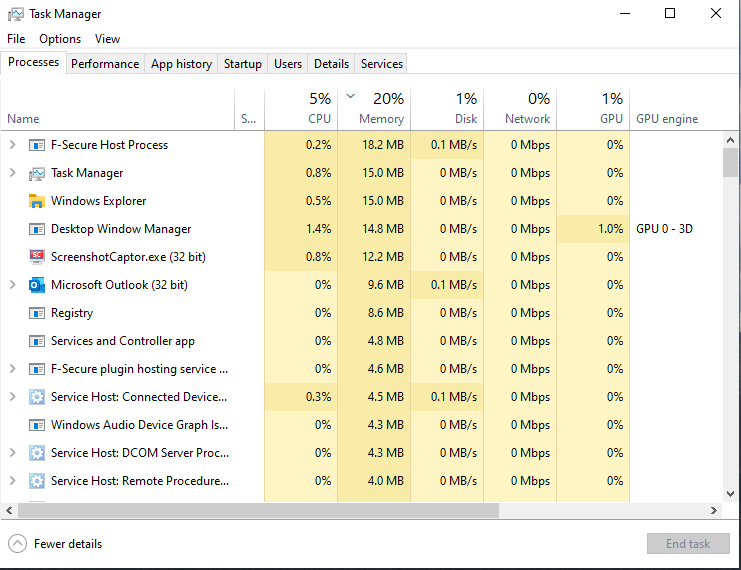Expand the F-Secure Host Process group

click(x=12, y=145)
